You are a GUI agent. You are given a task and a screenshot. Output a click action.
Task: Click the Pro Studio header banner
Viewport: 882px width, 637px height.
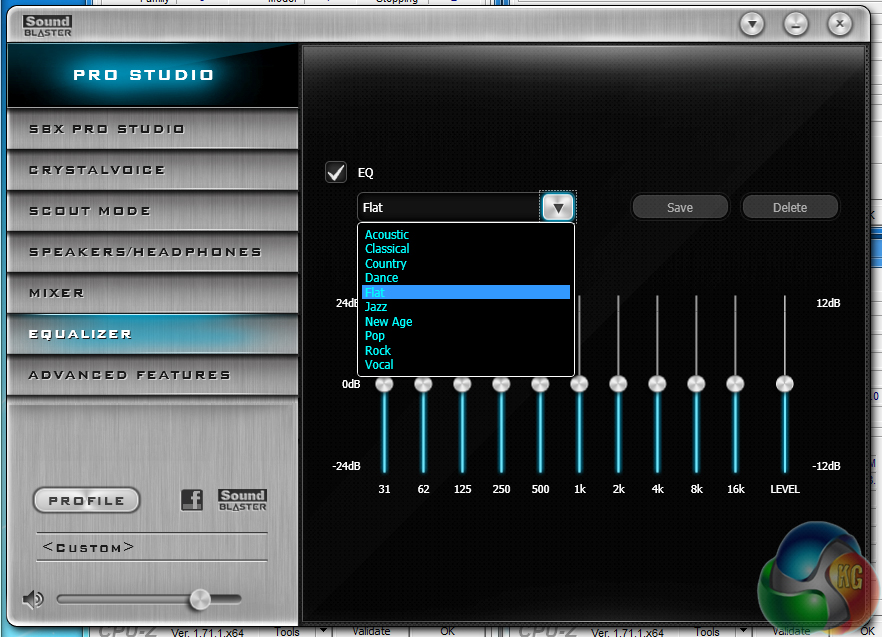[x=152, y=75]
